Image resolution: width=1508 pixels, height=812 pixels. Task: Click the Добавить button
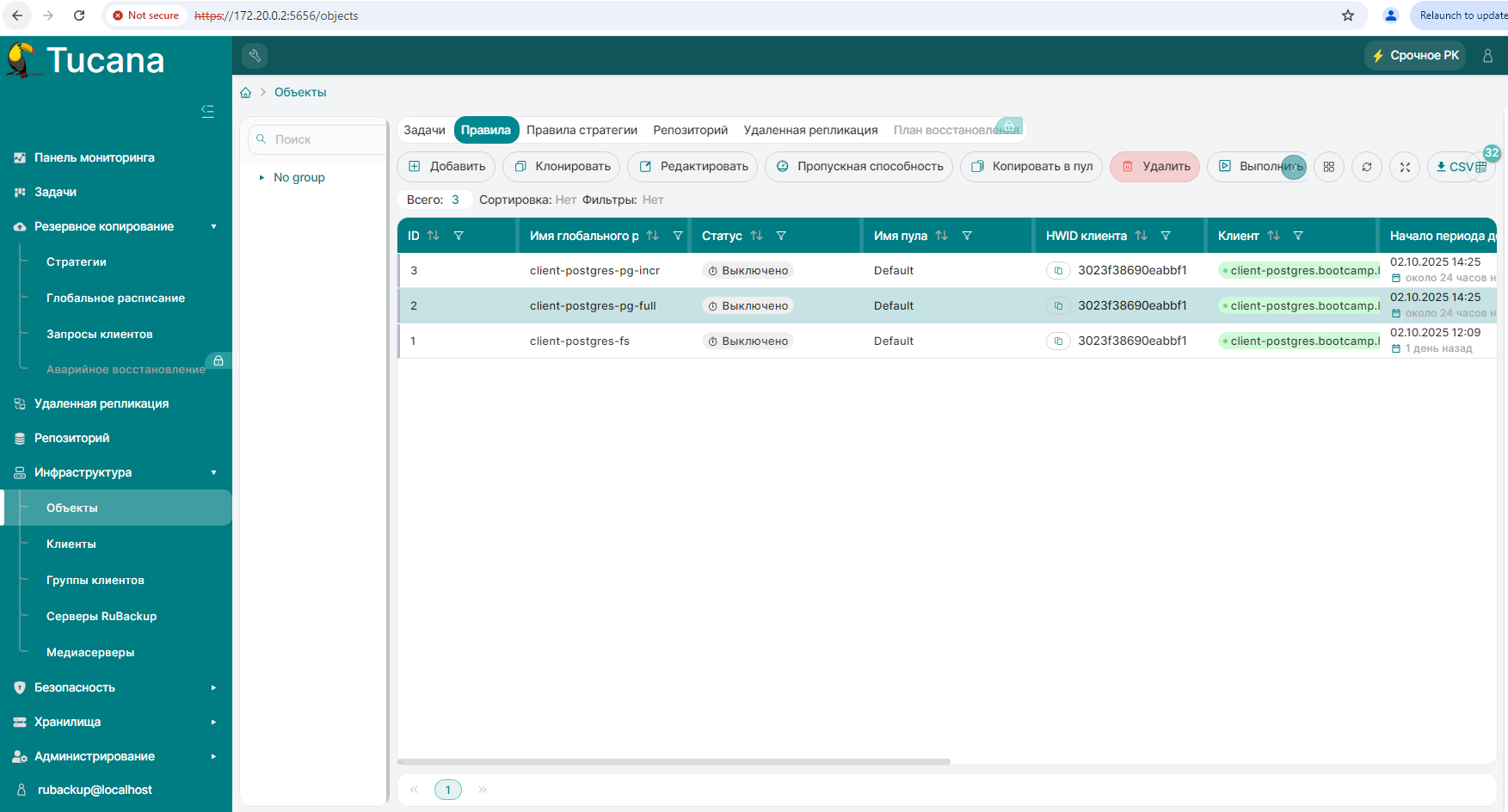click(446, 167)
